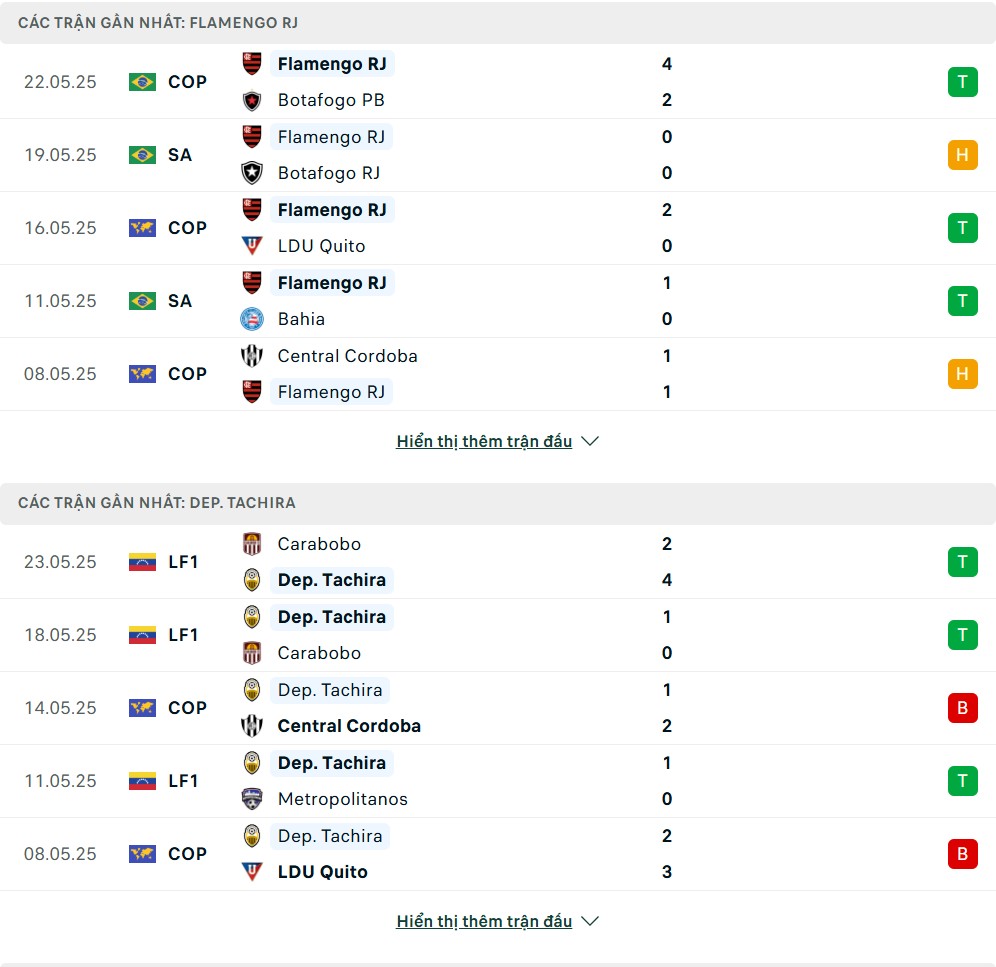Open 'Hiển thị thêm trận đấu' link under Tachira

484,921
